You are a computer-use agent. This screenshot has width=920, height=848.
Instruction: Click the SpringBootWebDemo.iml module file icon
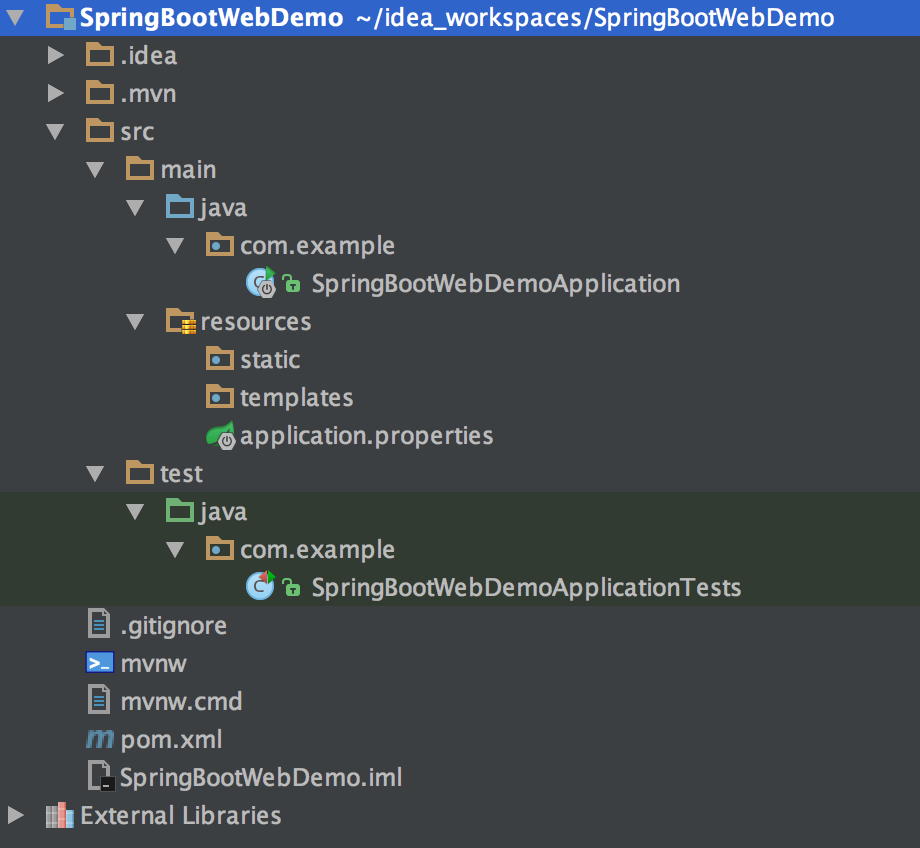tap(101, 776)
